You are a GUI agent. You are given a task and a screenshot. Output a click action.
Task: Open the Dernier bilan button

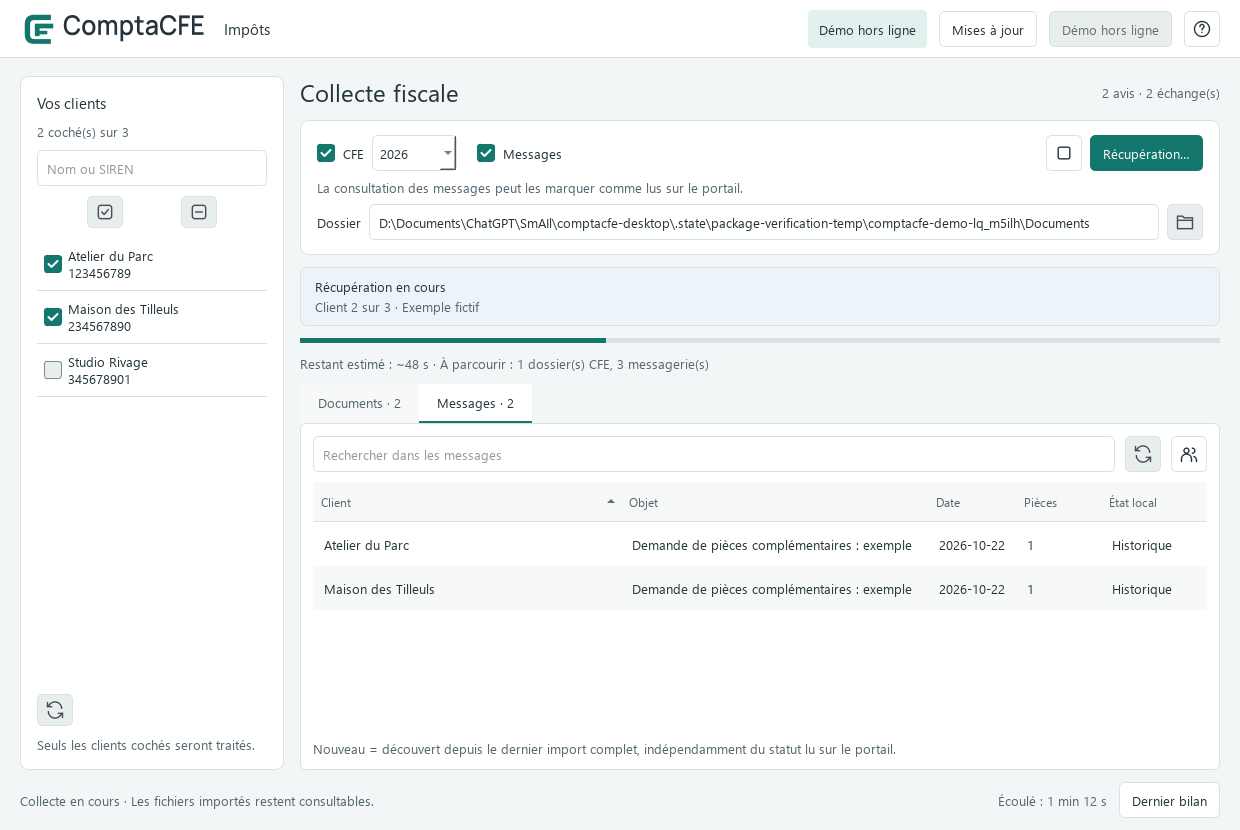[1169, 800]
